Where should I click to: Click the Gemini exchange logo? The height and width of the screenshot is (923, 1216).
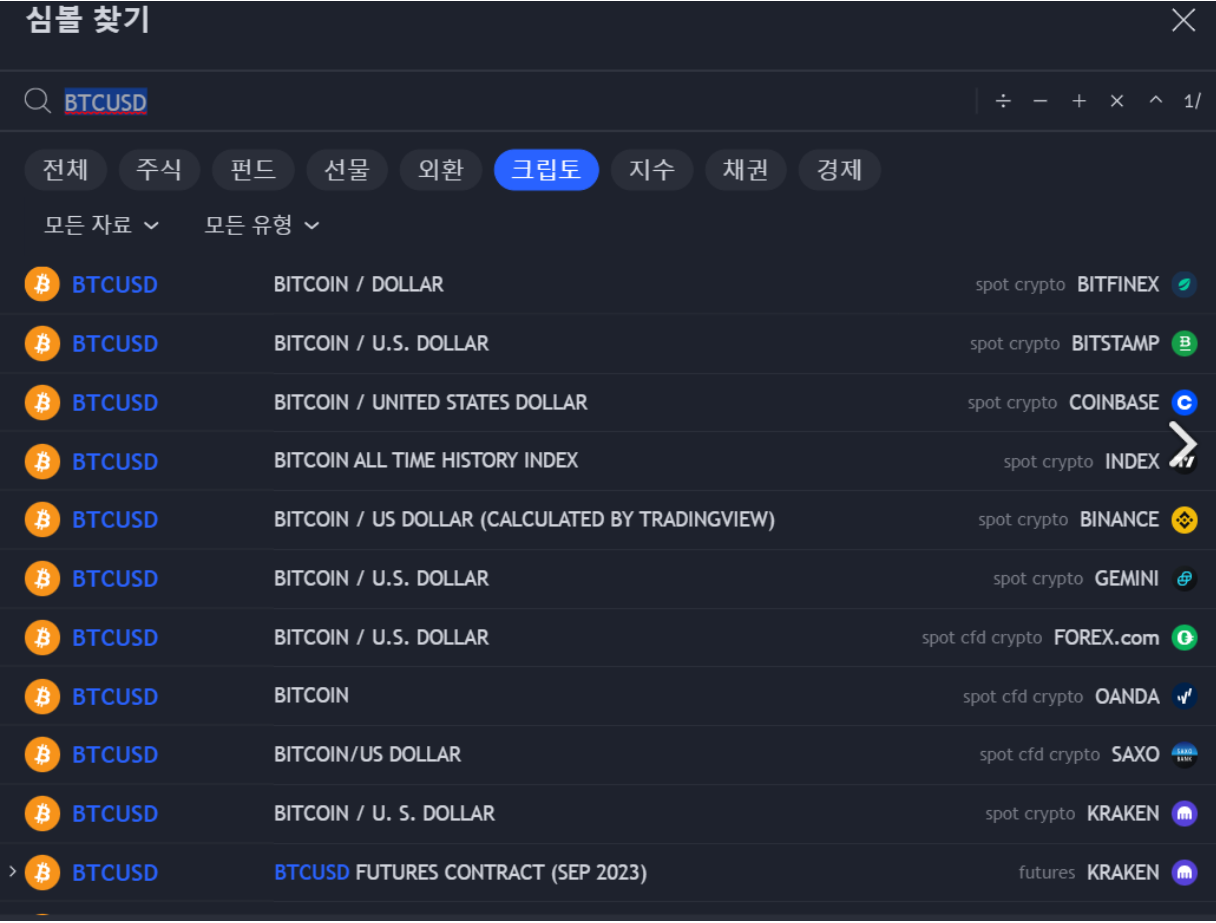pyautogui.click(x=1185, y=578)
